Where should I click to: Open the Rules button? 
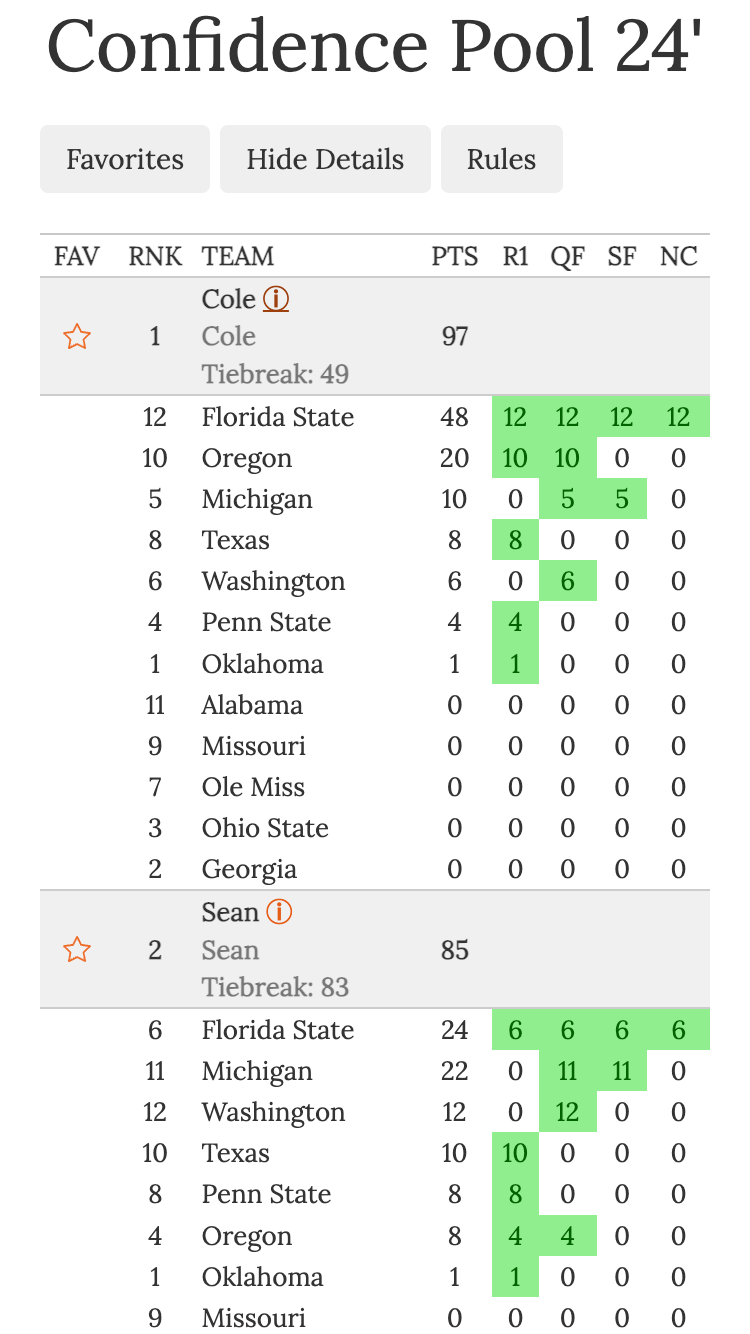coord(501,159)
